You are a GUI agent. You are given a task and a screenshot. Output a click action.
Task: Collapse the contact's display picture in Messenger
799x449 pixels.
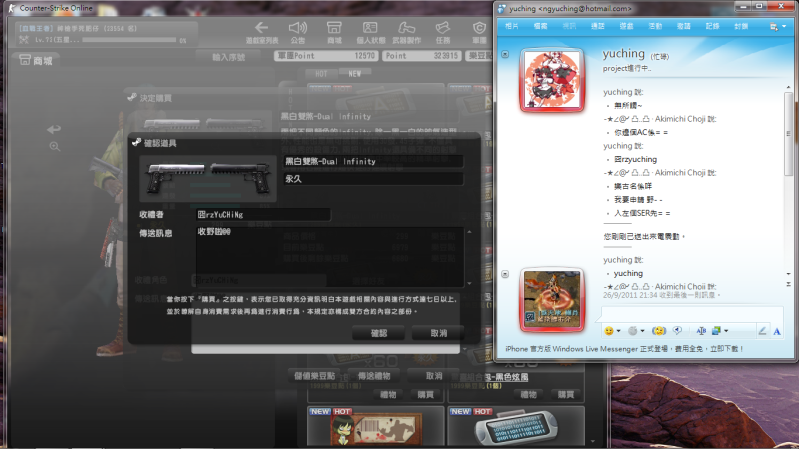(x=505, y=54)
